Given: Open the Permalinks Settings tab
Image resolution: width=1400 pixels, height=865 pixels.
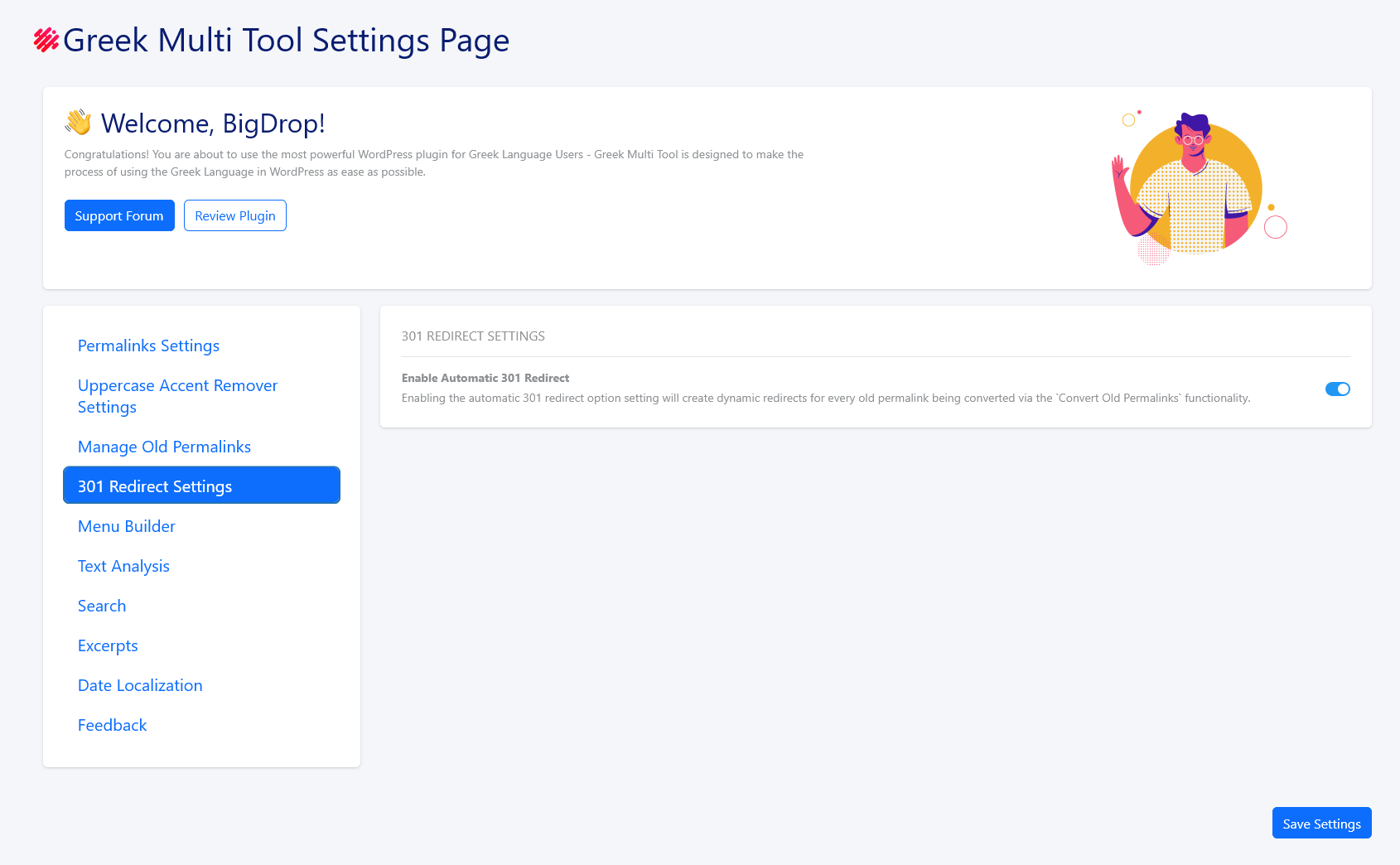Looking at the screenshot, I should [148, 346].
